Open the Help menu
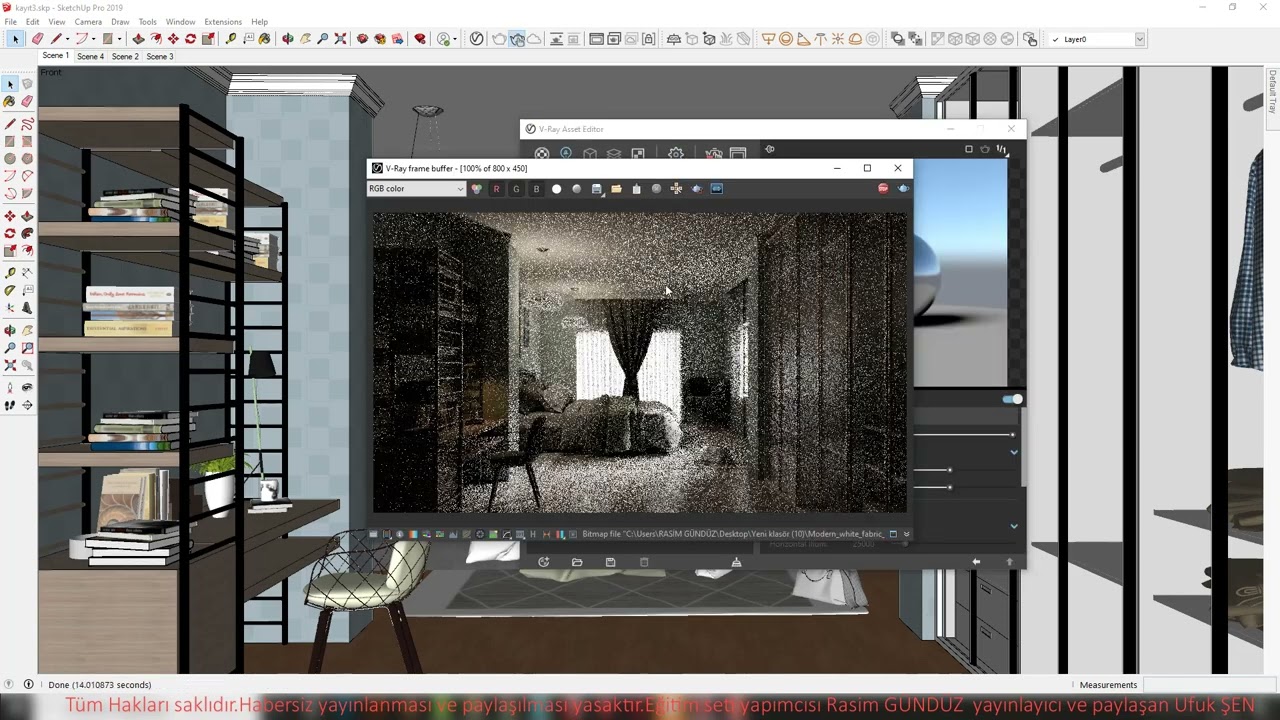The image size is (1280, 720). point(259,21)
